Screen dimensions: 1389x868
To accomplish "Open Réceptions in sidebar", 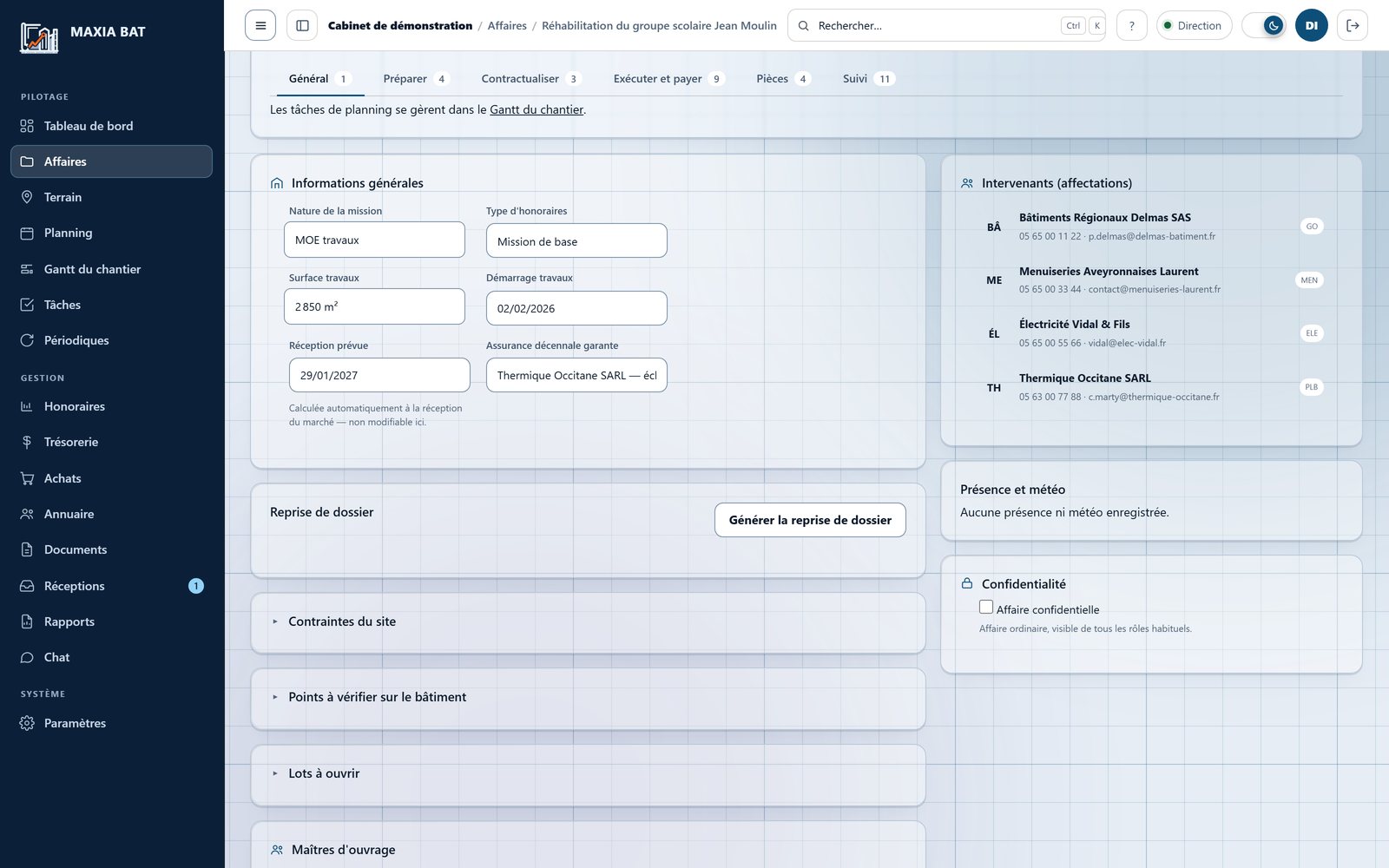I will tap(111, 586).
